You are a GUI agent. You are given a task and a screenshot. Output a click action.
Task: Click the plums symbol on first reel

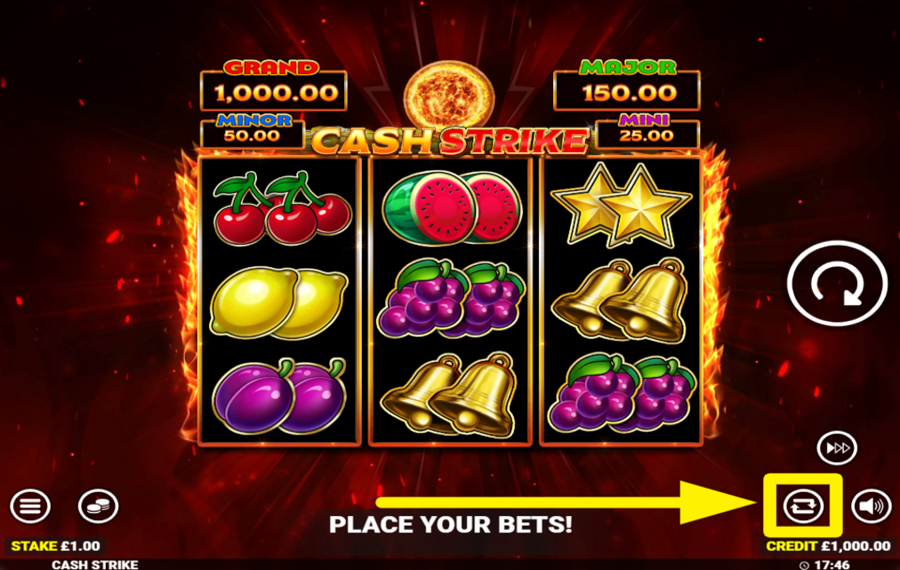click(x=280, y=396)
